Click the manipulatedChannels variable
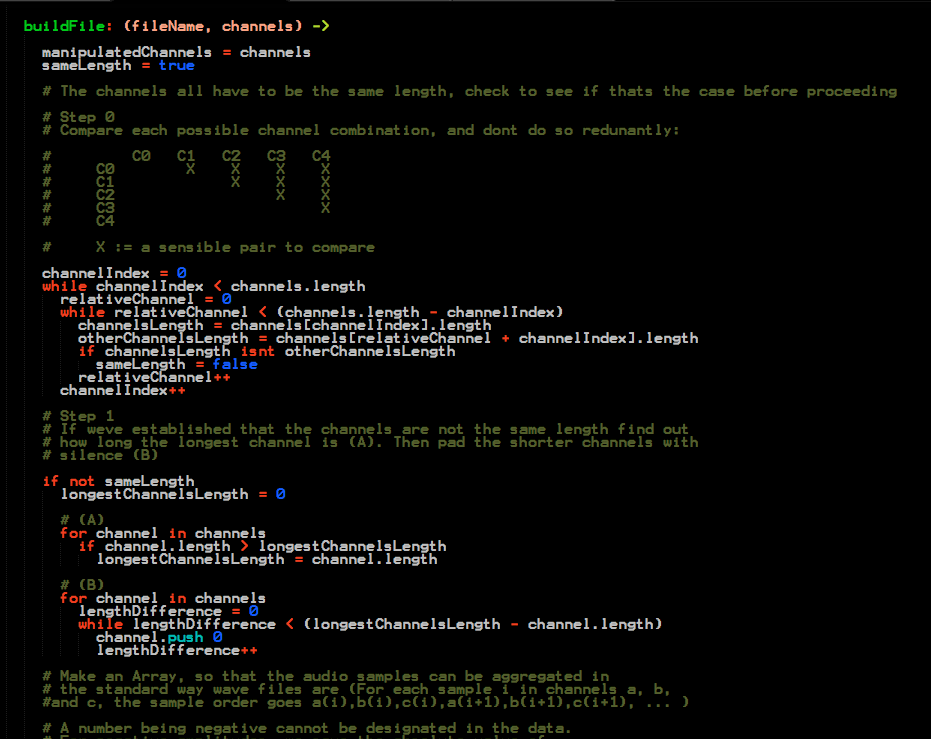The height and width of the screenshot is (739, 931). coord(126,52)
